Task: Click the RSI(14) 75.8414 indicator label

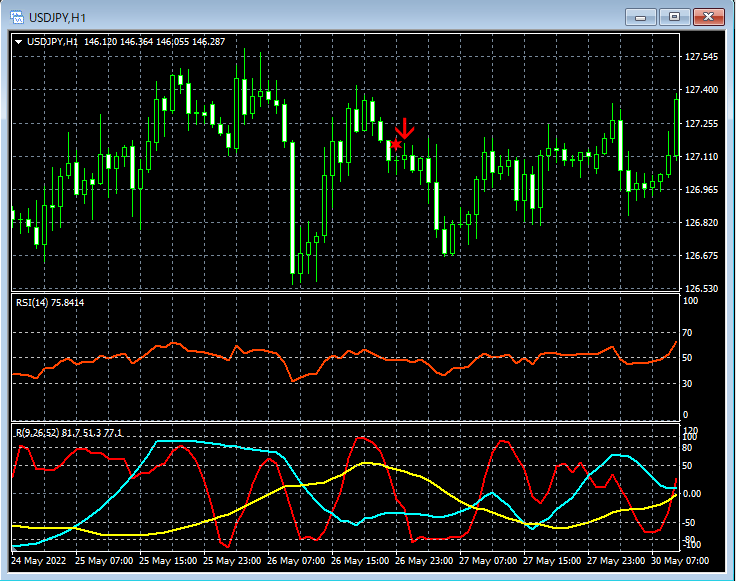Action: pyautogui.click(x=50, y=303)
